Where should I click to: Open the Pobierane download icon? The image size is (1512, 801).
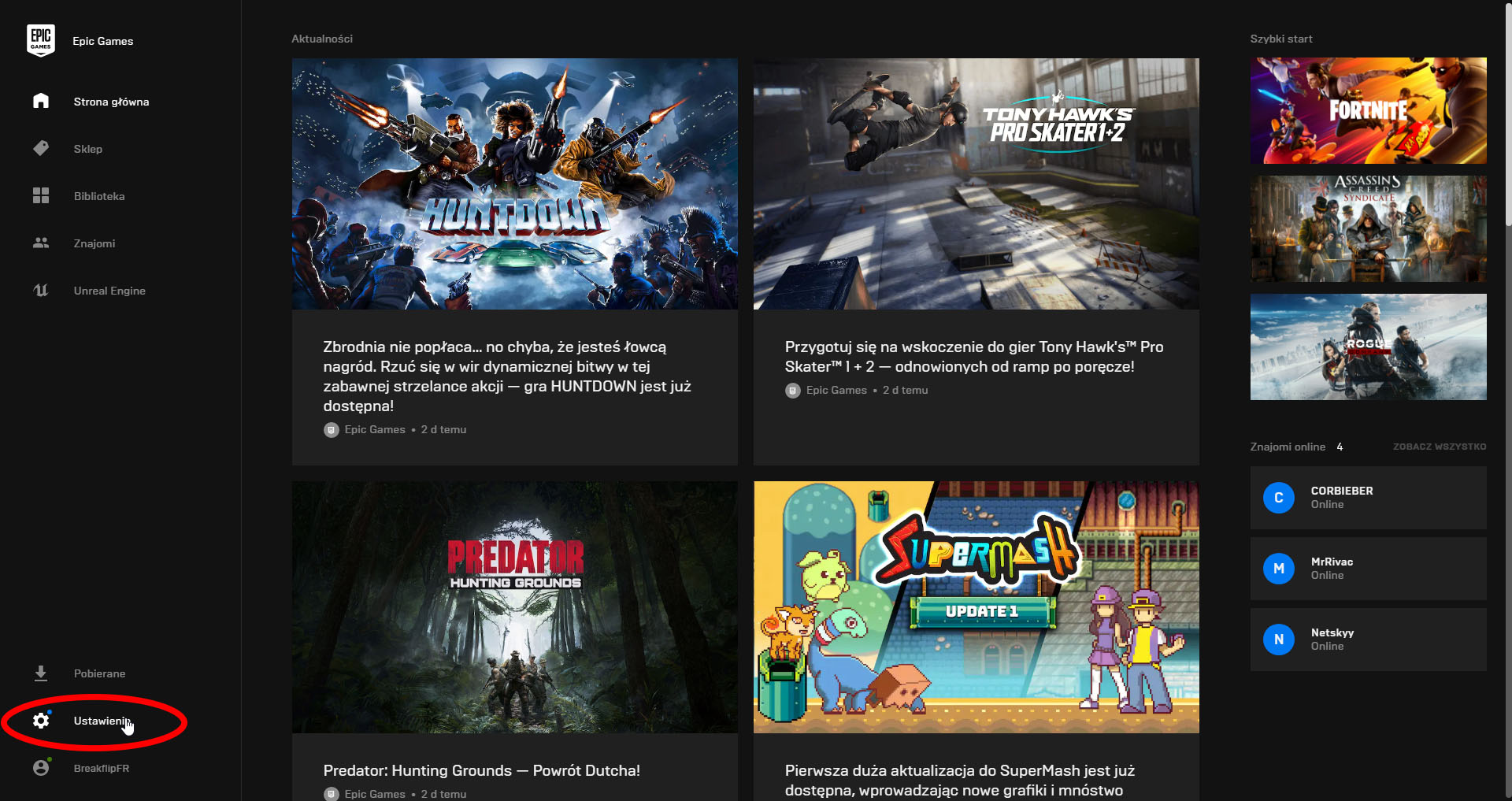pyautogui.click(x=41, y=673)
